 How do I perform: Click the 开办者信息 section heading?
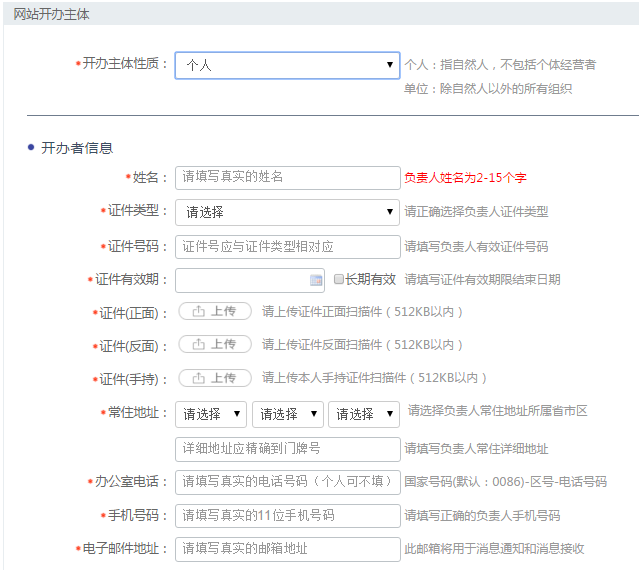(x=76, y=147)
